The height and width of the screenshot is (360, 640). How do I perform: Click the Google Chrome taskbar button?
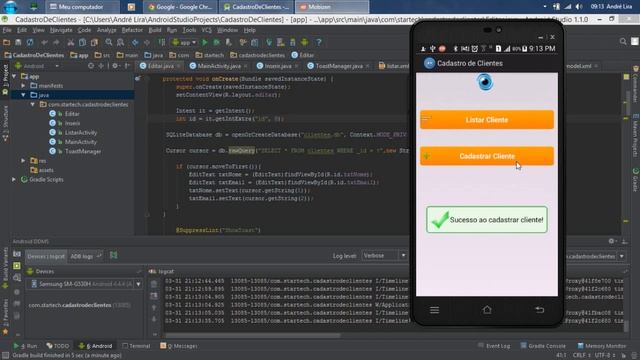pyautogui.click(x=181, y=7)
